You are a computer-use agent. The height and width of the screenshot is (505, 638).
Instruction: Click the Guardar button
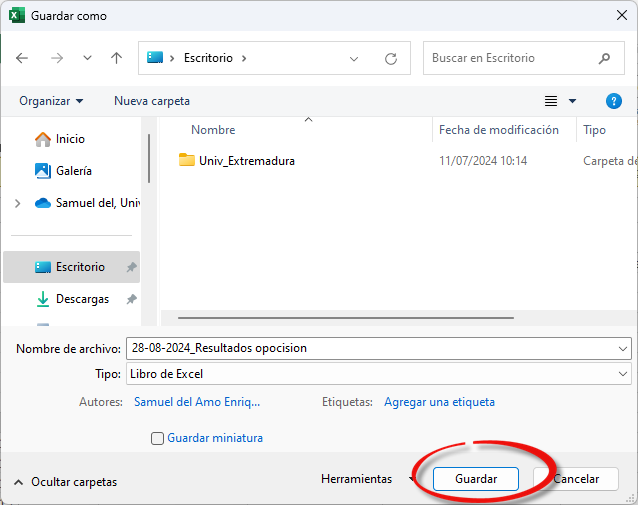(476, 479)
